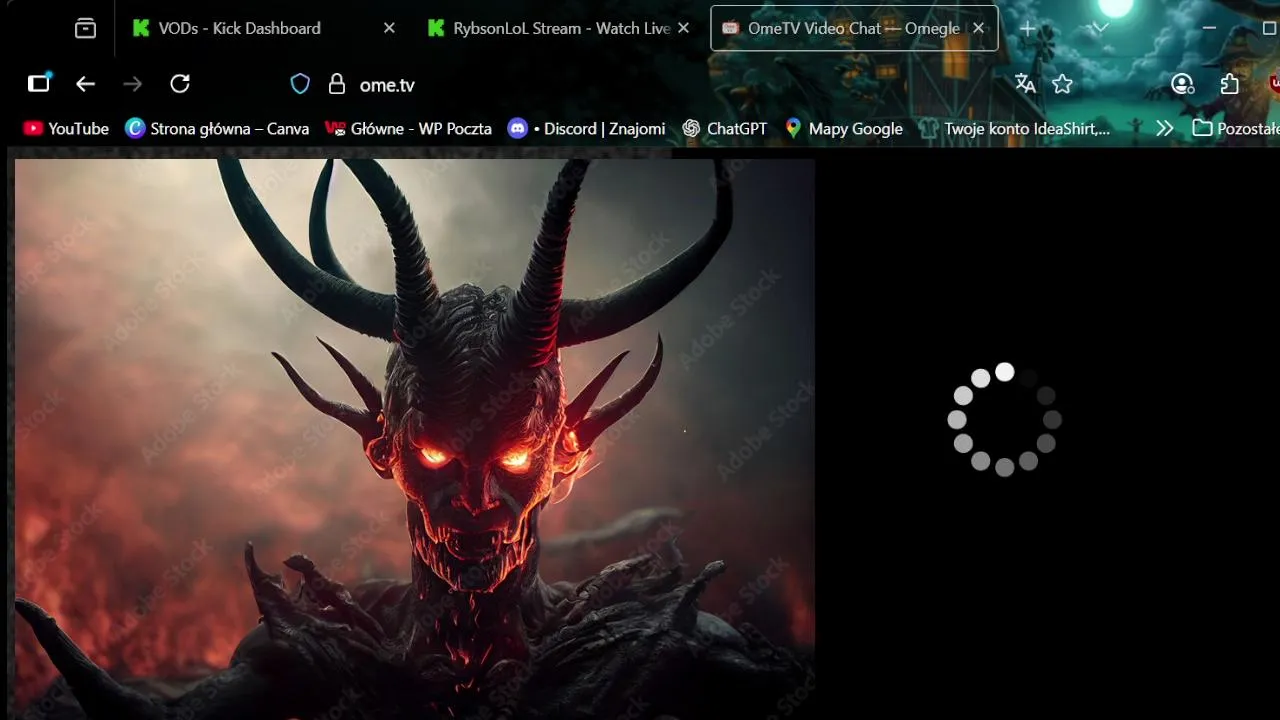Image resolution: width=1280 pixels, height=720 pixels.
Task: Open the Firefox View tabs icon
Action: [85, 28]
